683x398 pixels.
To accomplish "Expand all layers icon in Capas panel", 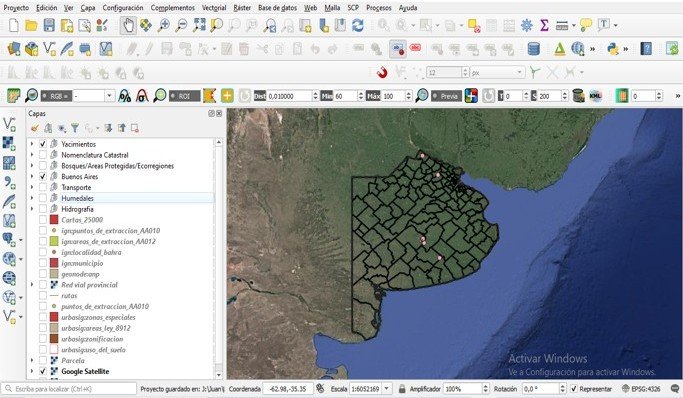I will pyautogui.click(x=108, y=128).
